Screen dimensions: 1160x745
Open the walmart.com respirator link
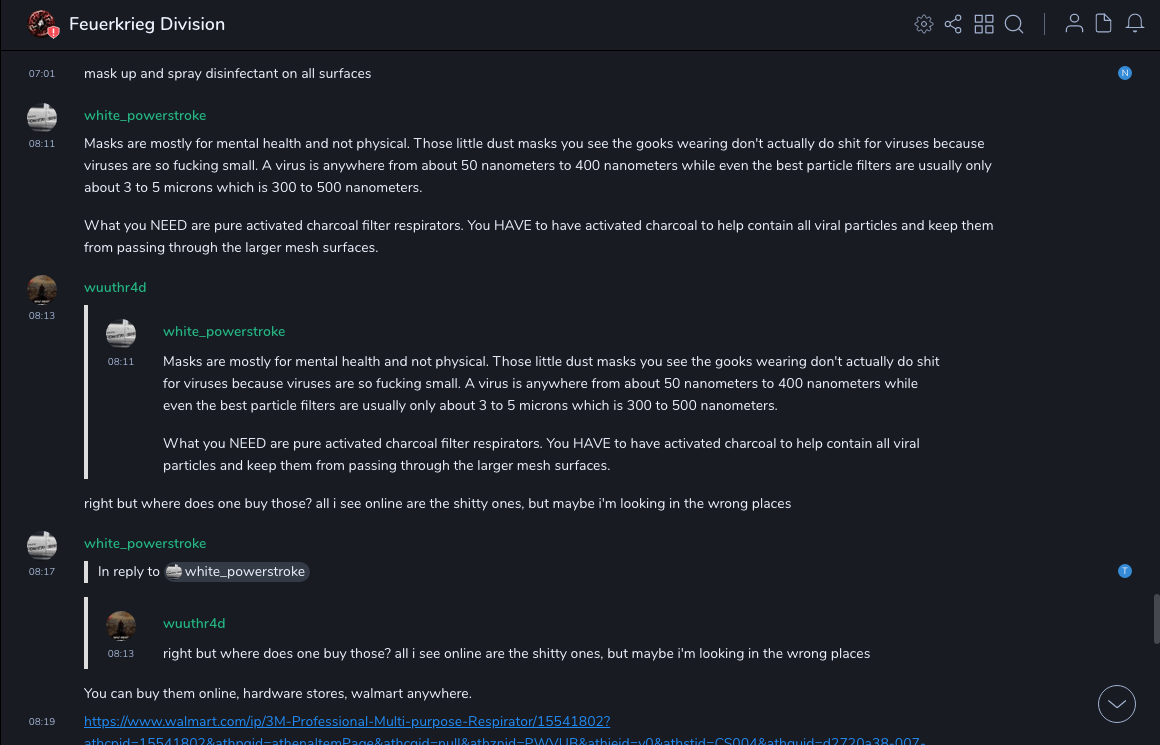coord(347,721)
